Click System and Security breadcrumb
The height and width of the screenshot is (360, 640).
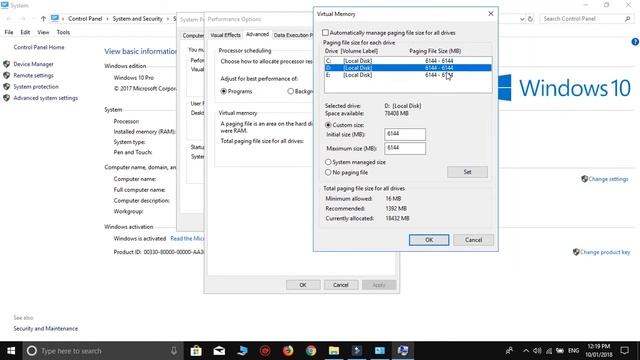click(x=138, y=19)
